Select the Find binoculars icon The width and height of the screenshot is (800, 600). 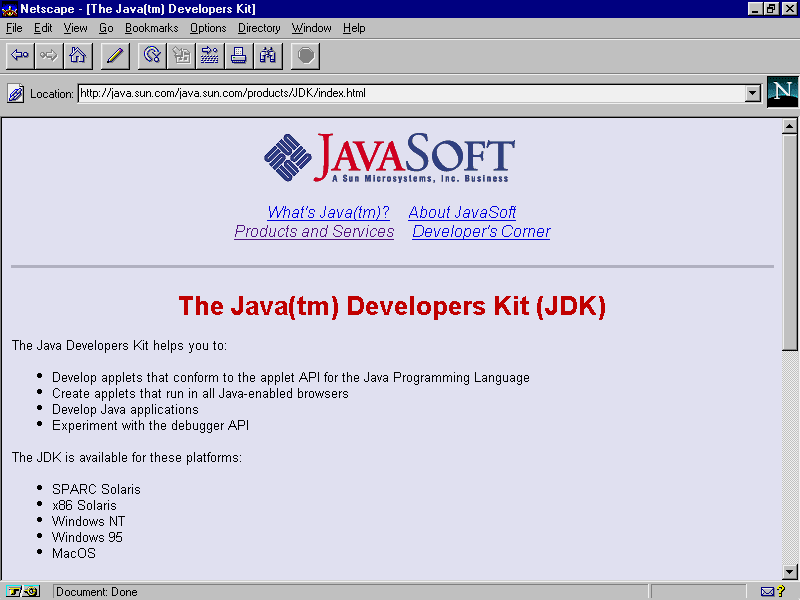point(267,55)
